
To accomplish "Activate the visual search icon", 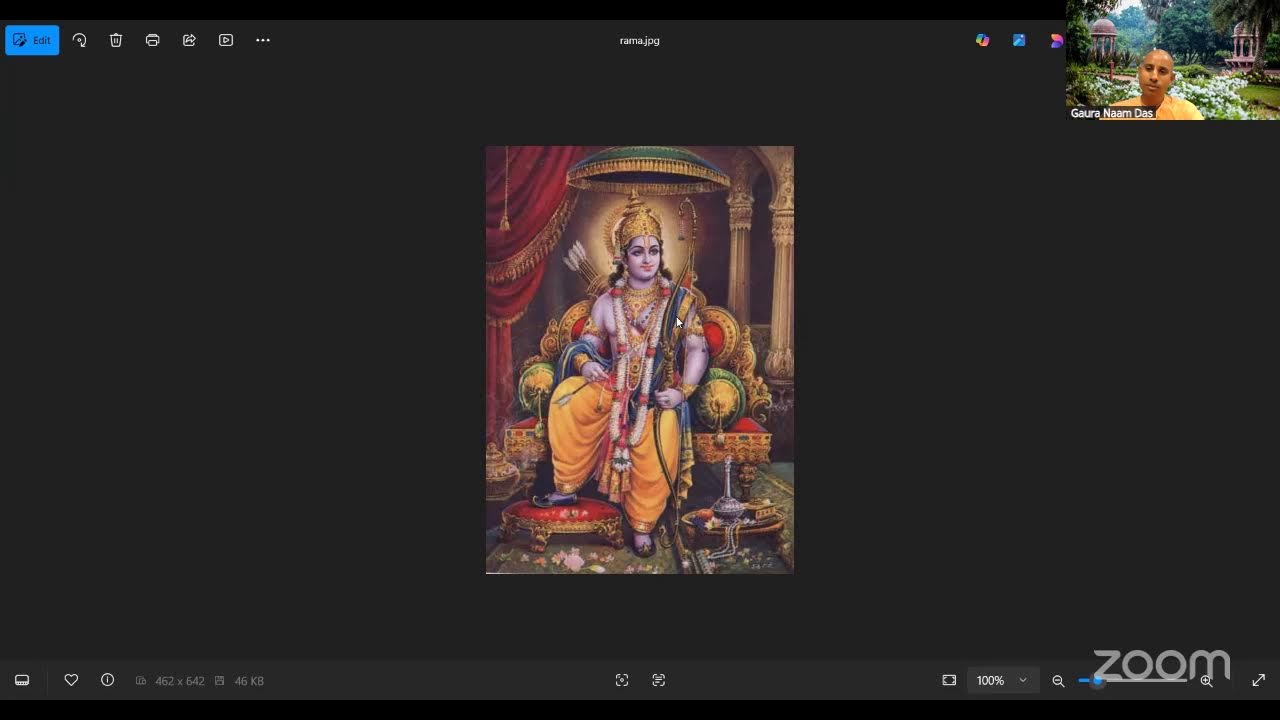I will coord(622,680).
